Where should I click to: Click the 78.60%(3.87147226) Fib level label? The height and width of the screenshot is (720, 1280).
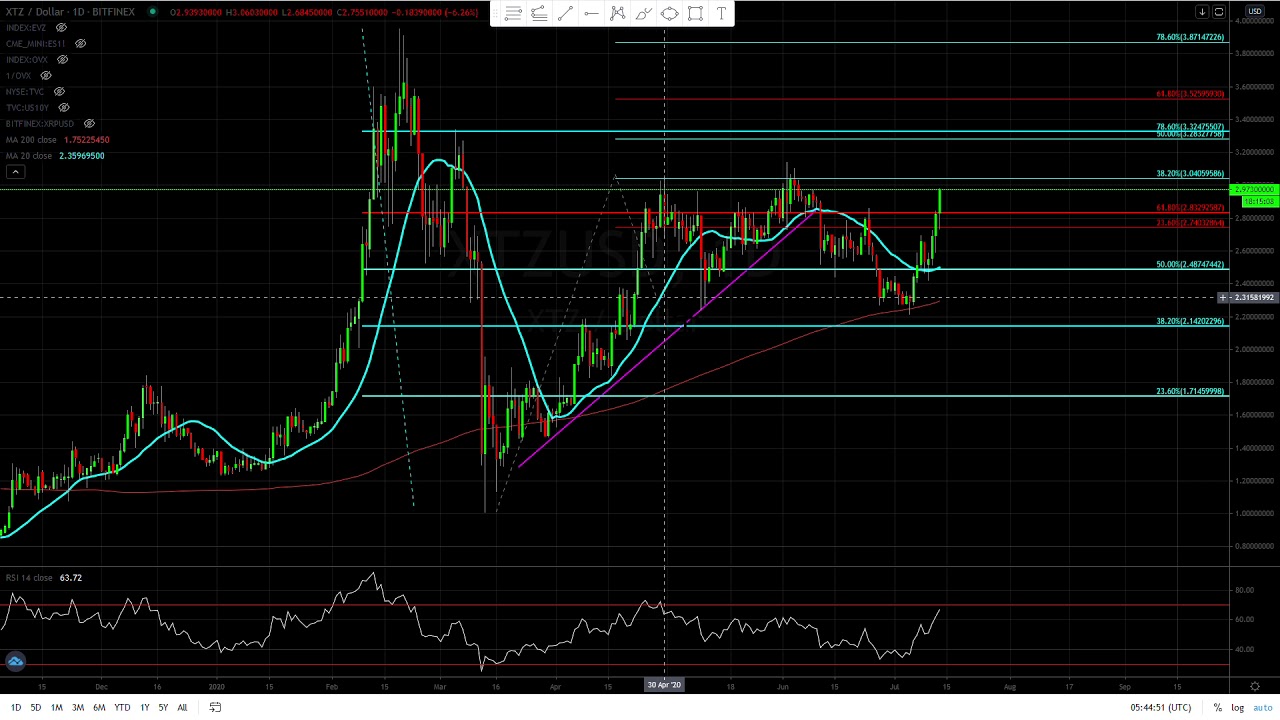pos(1190,37)
